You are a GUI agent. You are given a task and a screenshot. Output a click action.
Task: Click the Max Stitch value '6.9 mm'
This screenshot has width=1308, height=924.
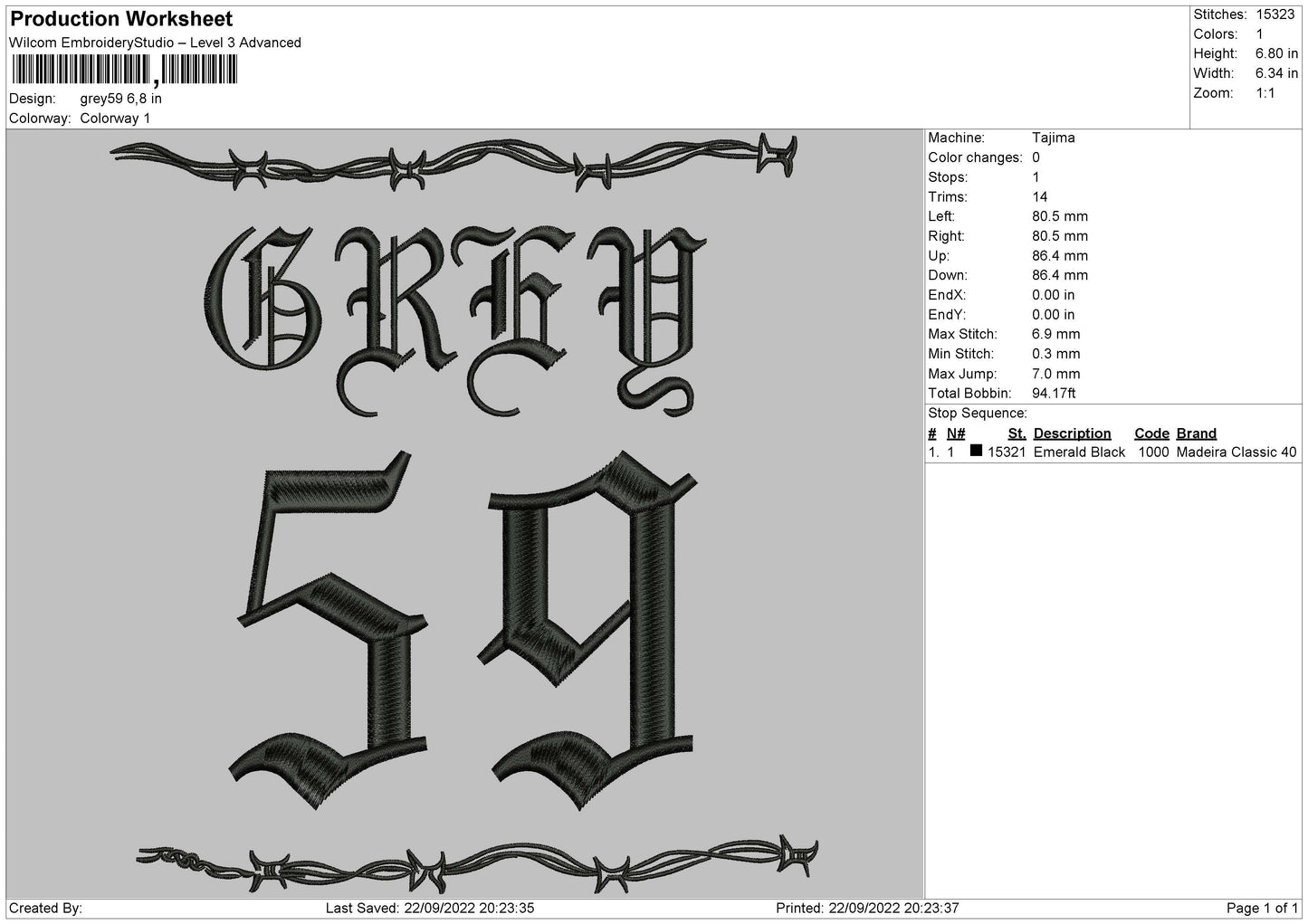[1056, 334]
